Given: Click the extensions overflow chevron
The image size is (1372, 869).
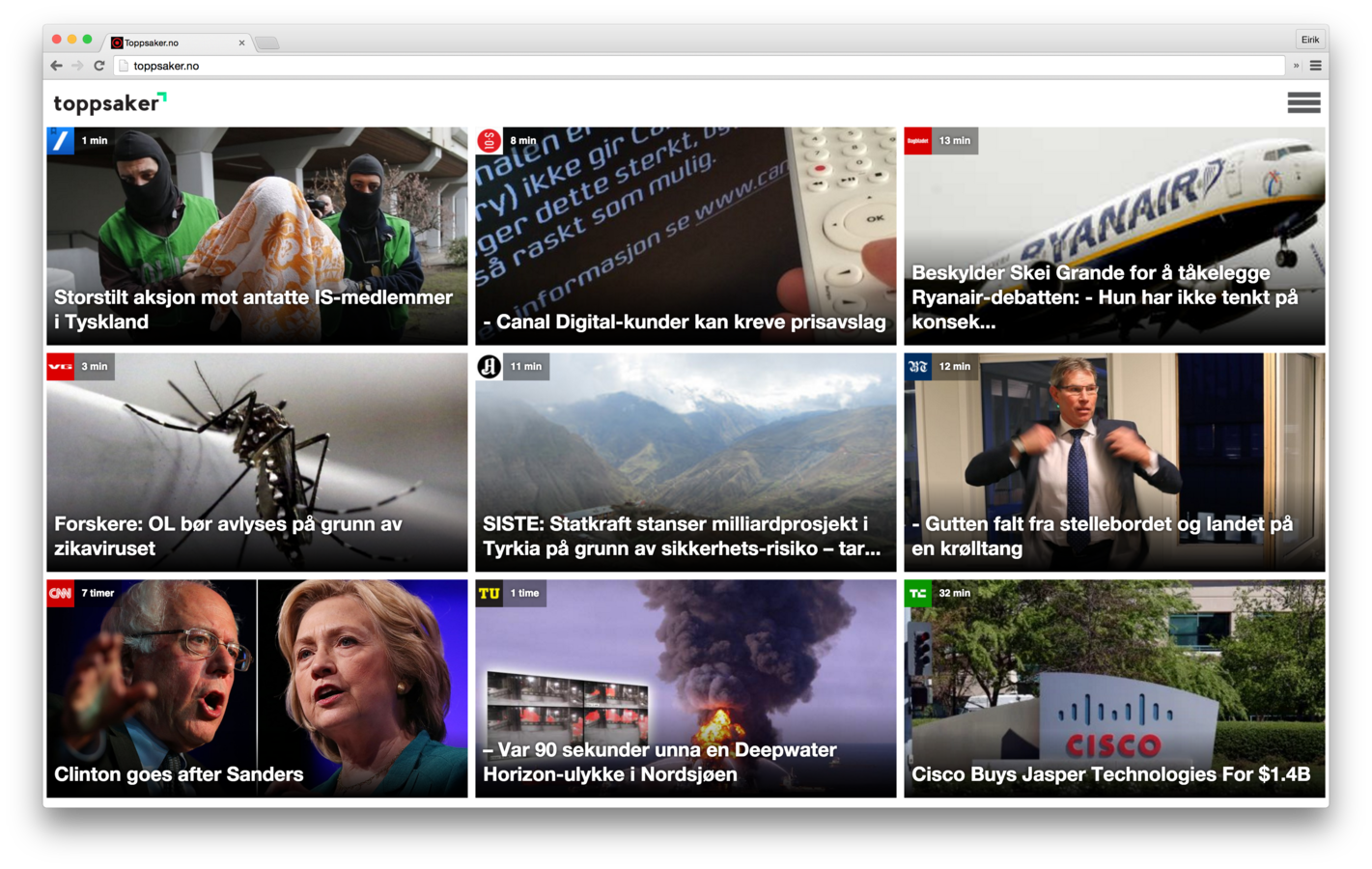Looking at the screenshot, I should point(1296,66).
